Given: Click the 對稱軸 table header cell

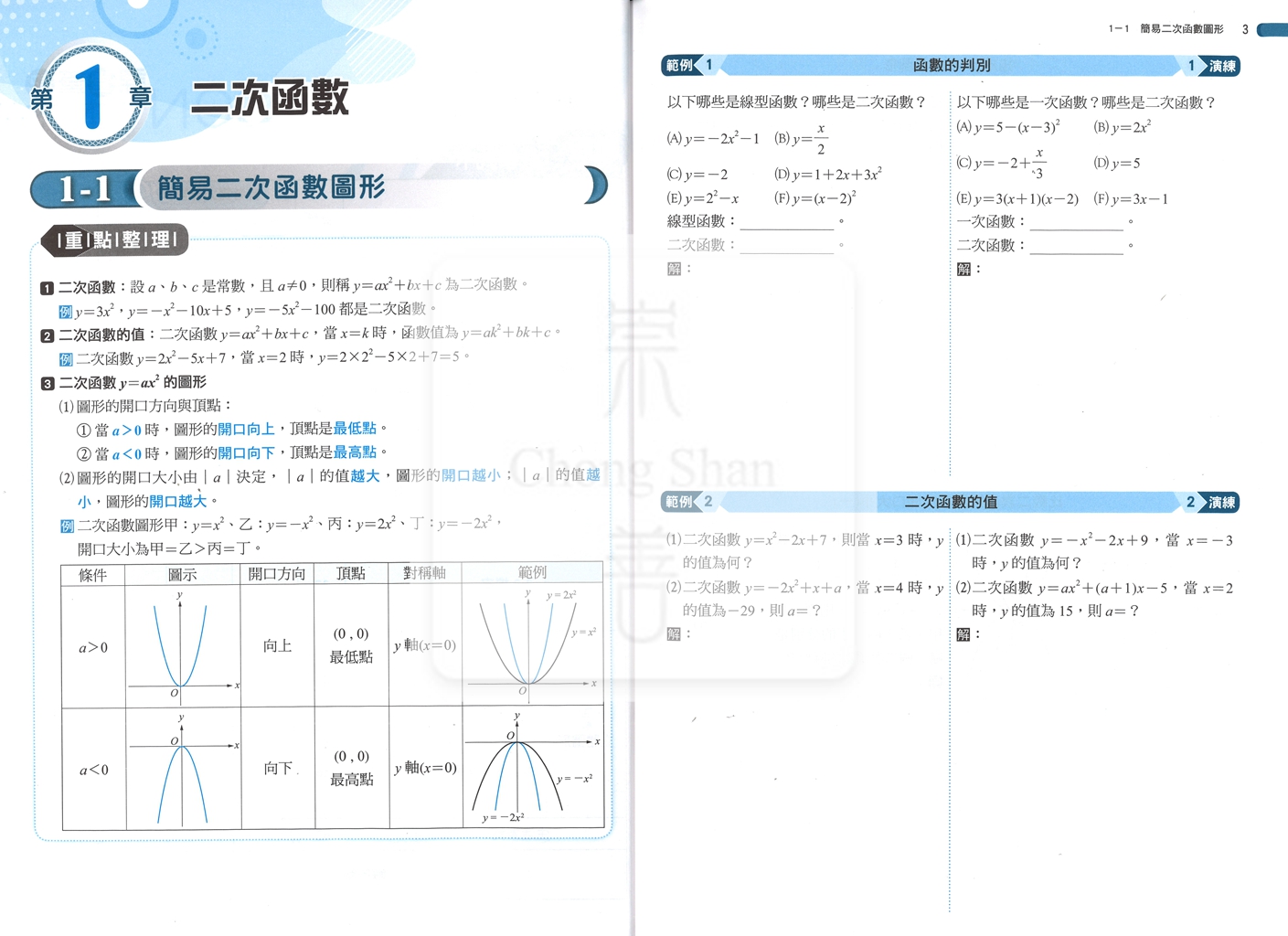Looking at the screenshot, I should [425, 573].
